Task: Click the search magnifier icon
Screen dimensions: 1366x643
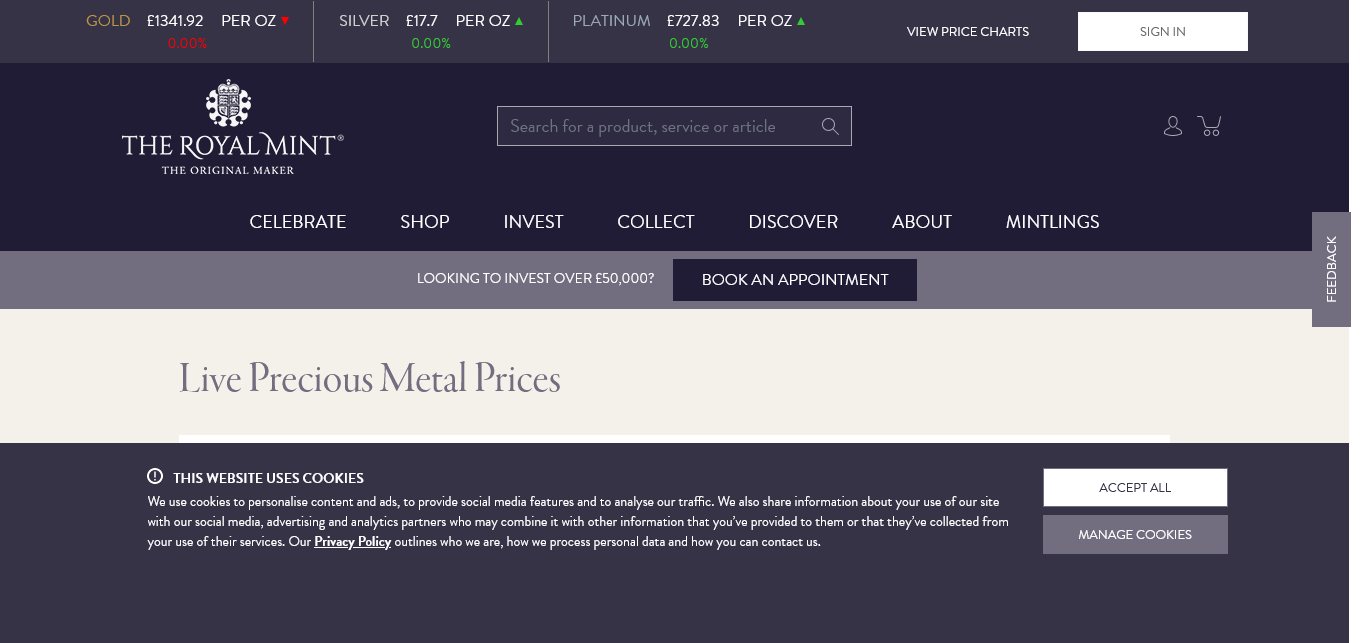Action: [x=830, y=126]
